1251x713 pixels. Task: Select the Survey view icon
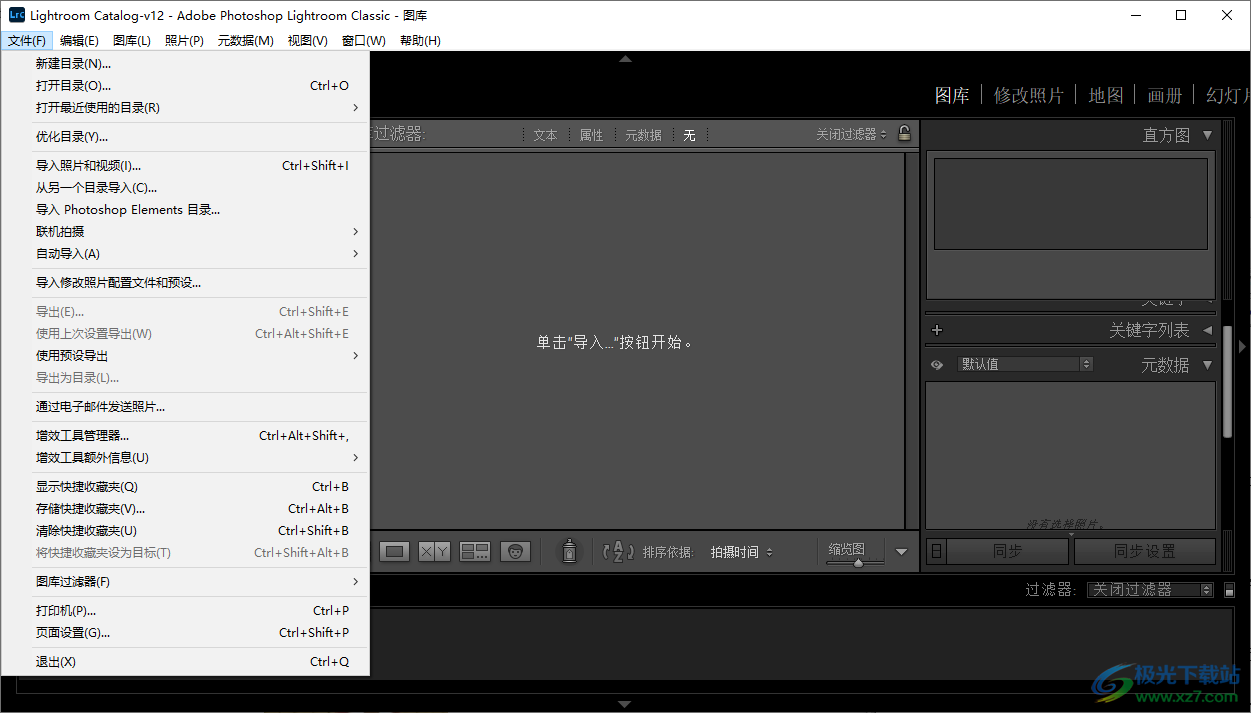475,551
